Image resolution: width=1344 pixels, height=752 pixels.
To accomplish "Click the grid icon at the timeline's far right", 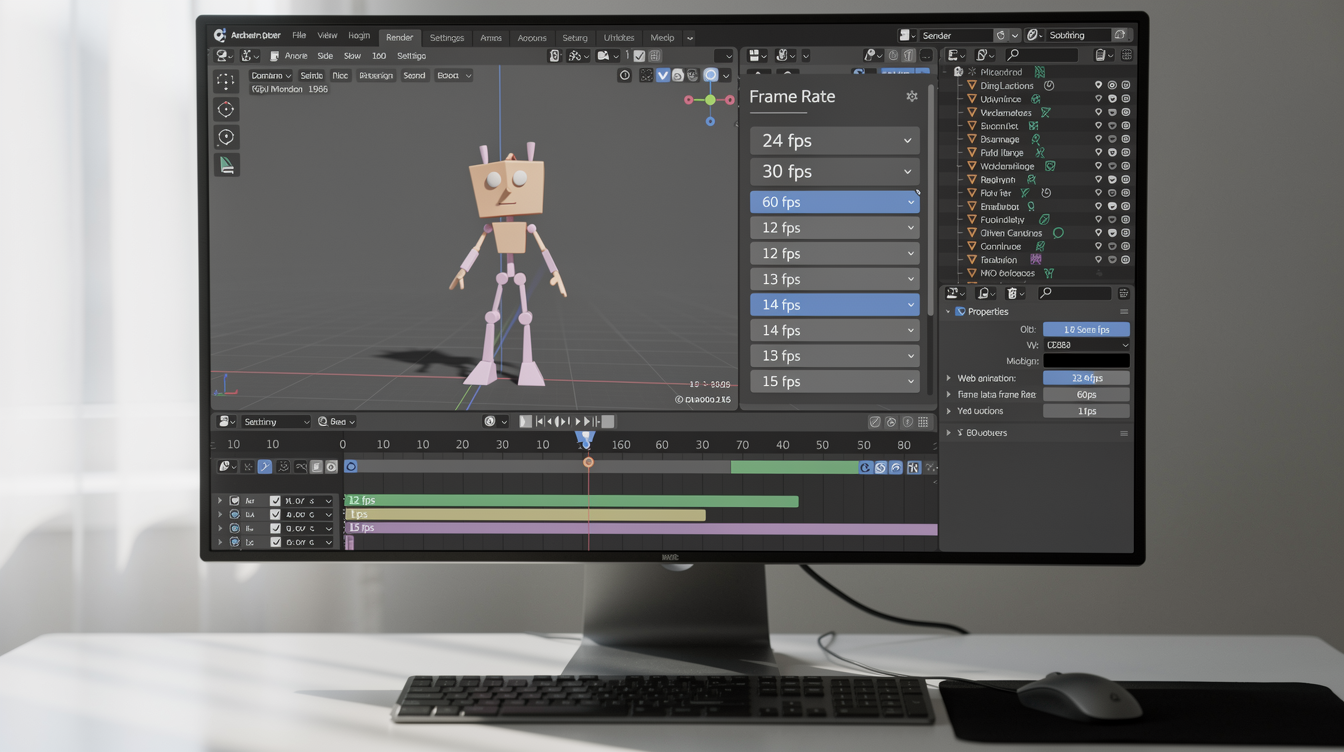I will tap(921, 421).
